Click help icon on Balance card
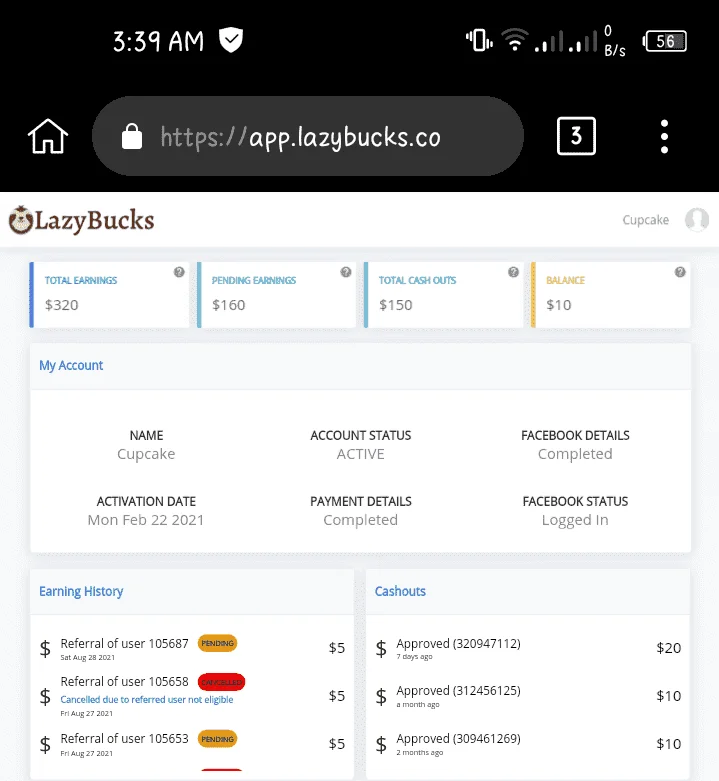The width and height of the screenshot is (719, 781). [x=680, y=272]
